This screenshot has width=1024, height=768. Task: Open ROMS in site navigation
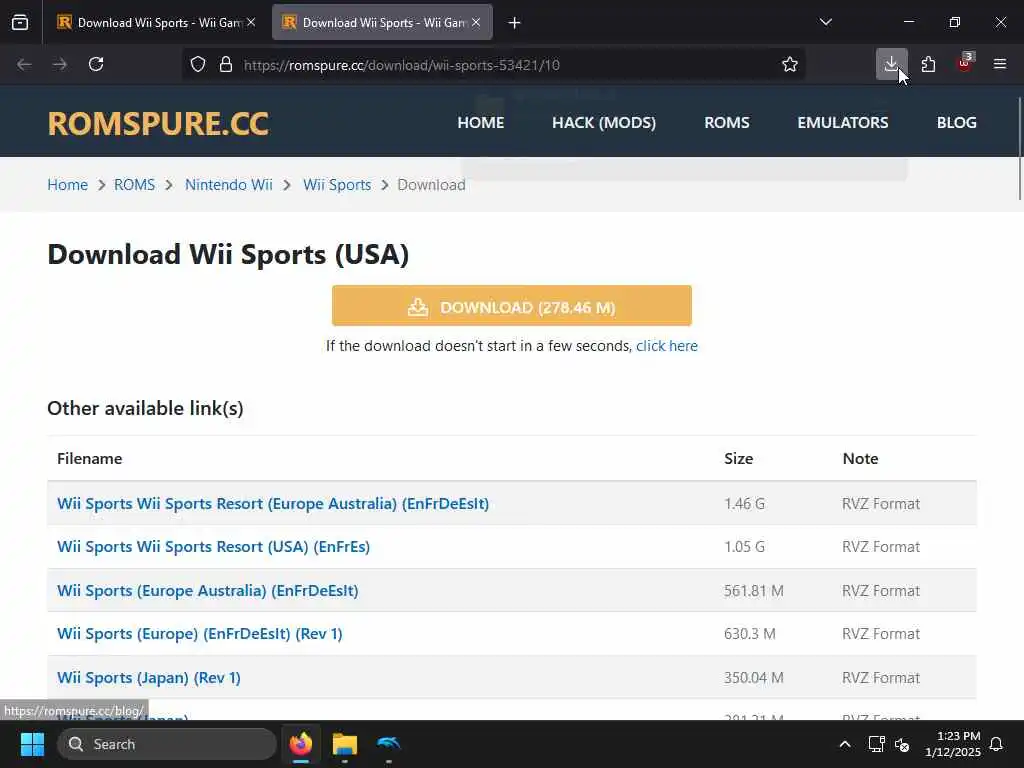point(727,123)
